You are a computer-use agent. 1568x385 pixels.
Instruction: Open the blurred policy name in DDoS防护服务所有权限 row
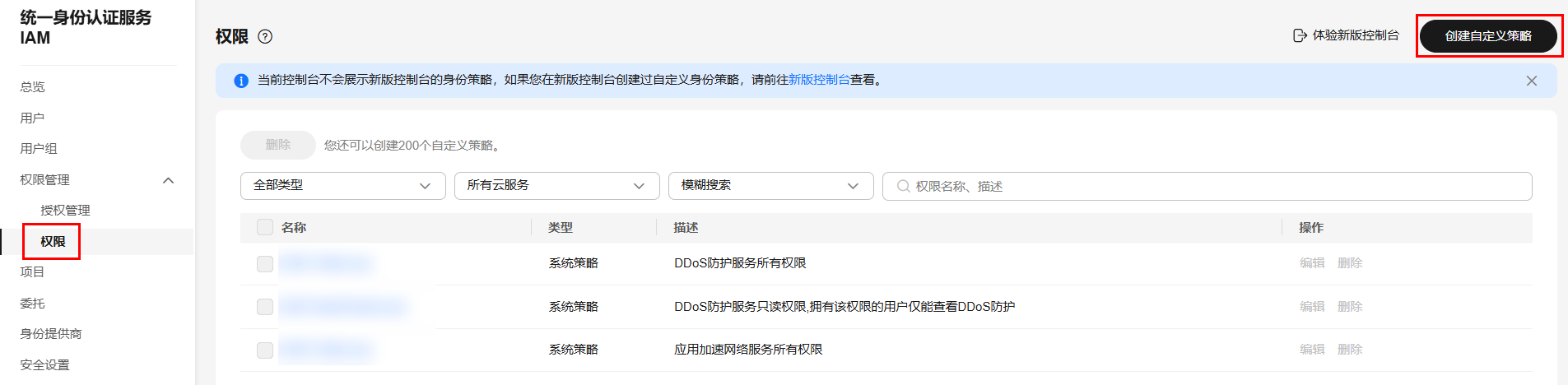pyautogui.click(x=326, y=263)
